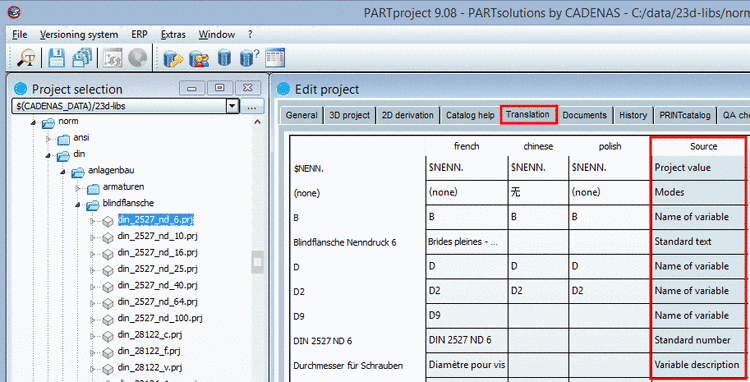Screen dimensions: 750x382
Task: Select din_2527_nd_100.prj in the tree
Action: click(x=160, y=318)
